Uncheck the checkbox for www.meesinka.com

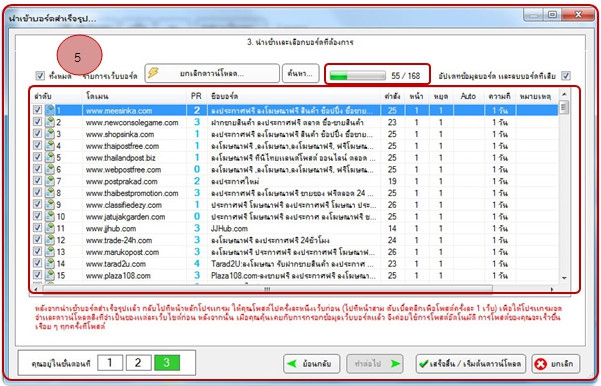coord(37,110)
